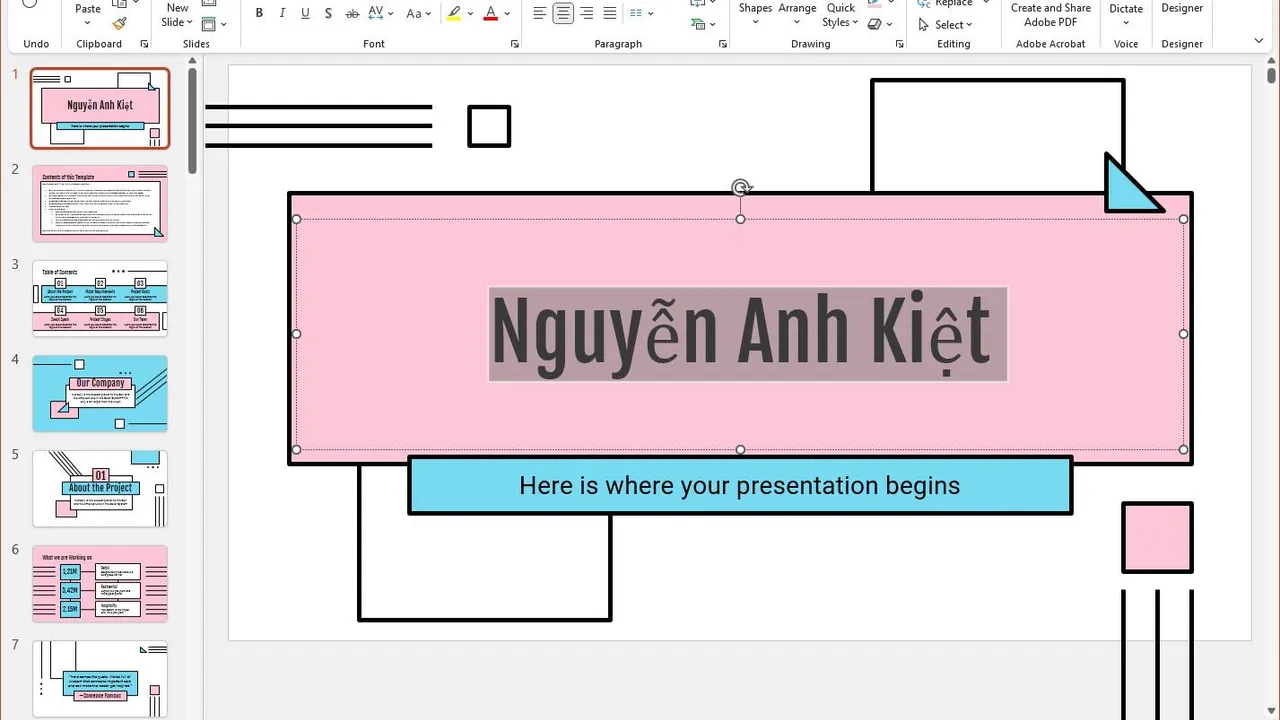This screenshot has width=1280, height=720.
Task: Toggle bold formatting on the title
Action: point(259,14)
